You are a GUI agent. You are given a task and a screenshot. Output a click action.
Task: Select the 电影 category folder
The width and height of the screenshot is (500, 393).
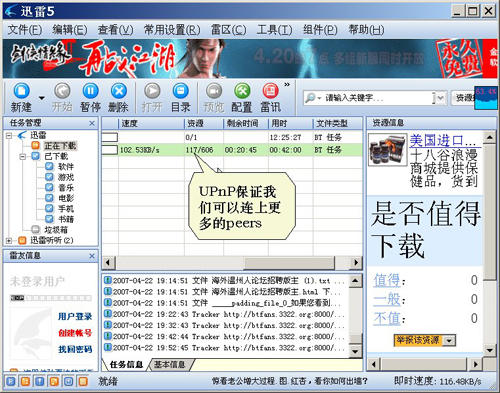[66, 198]
